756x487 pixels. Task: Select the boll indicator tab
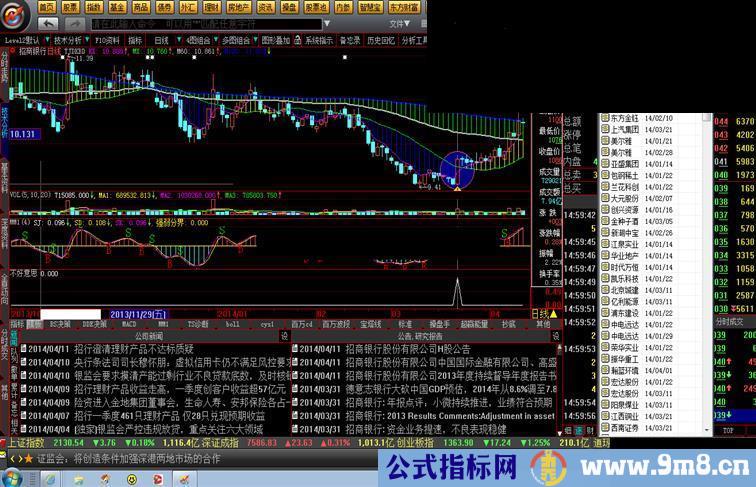(x=232, y=324)
